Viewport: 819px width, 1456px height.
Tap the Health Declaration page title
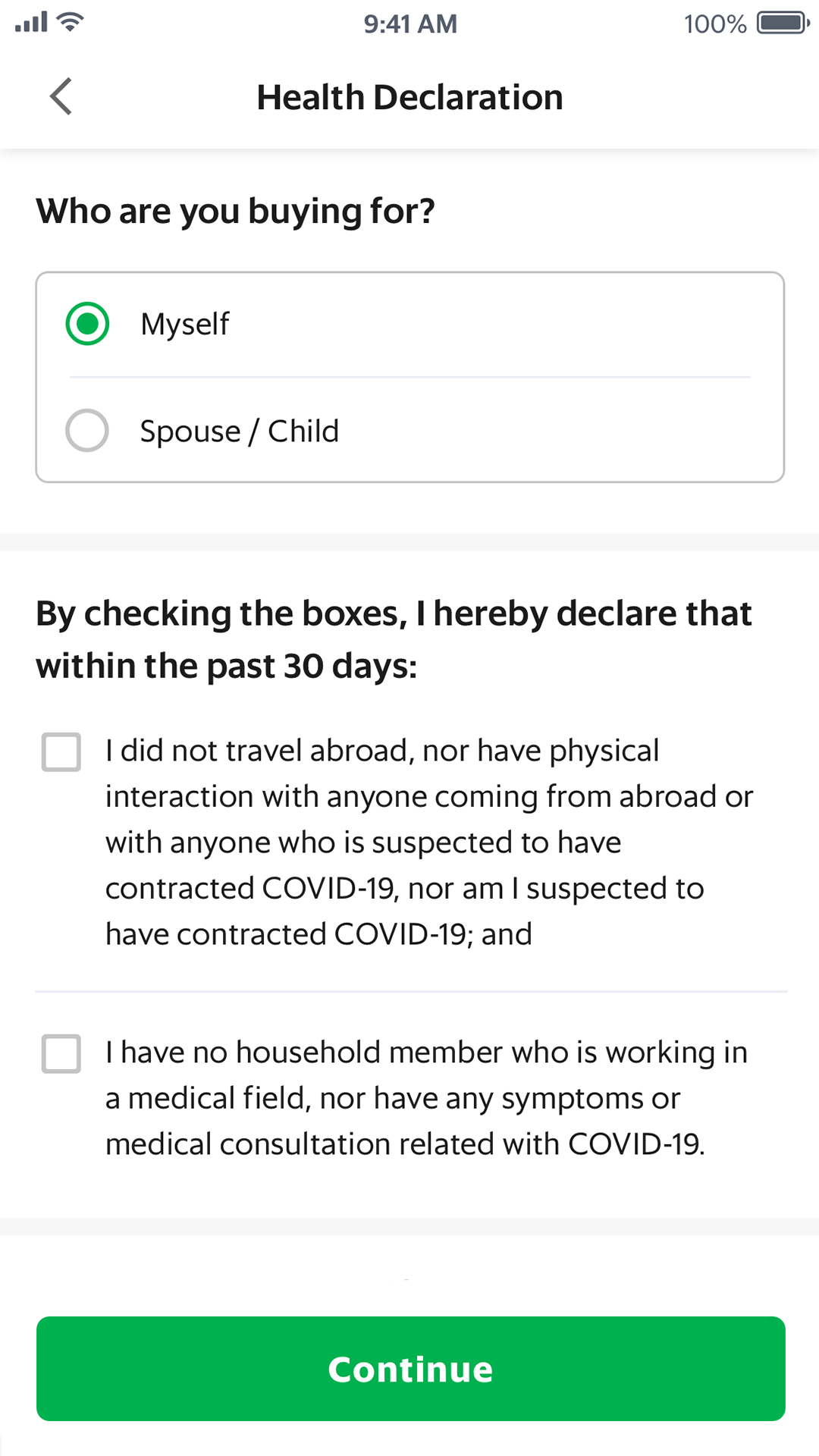(409, 97)
